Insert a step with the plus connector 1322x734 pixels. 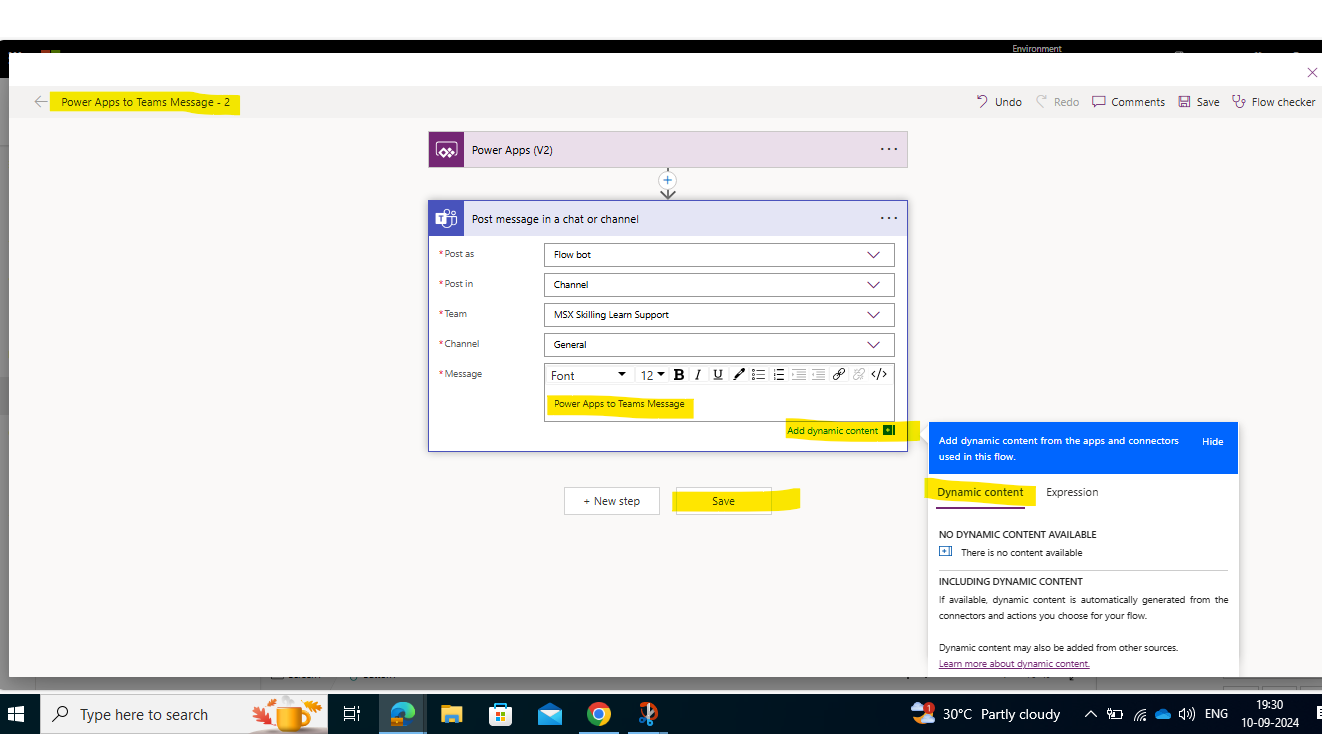[x=668, y=180]
